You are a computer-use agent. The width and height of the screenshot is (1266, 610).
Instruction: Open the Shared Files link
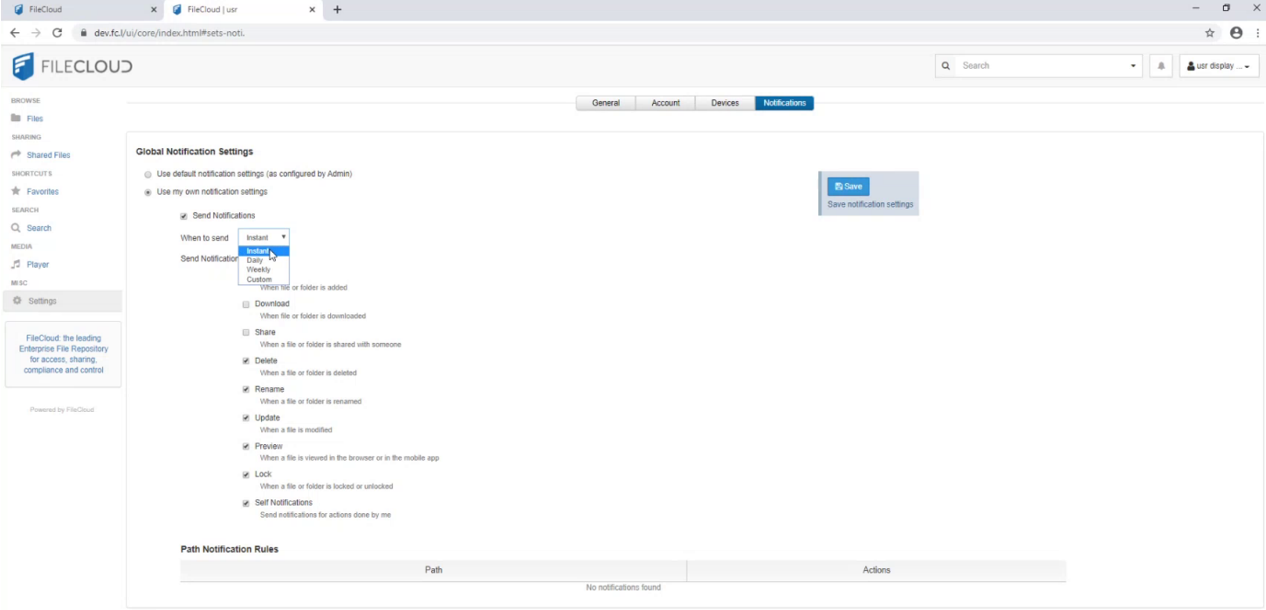pos(49,155)
